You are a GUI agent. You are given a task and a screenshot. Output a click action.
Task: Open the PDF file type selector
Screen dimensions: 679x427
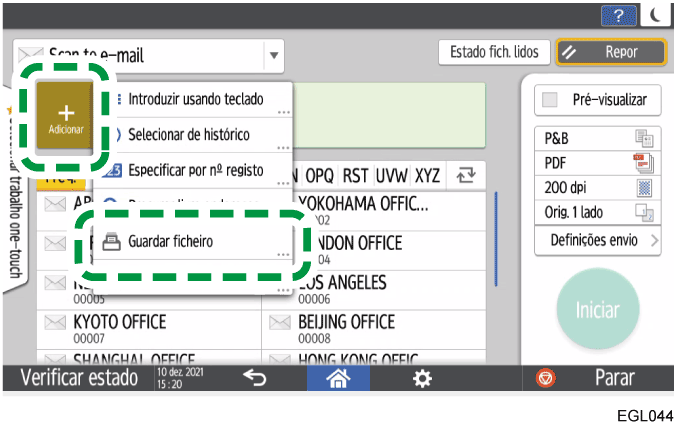click(x=596, y=163)
